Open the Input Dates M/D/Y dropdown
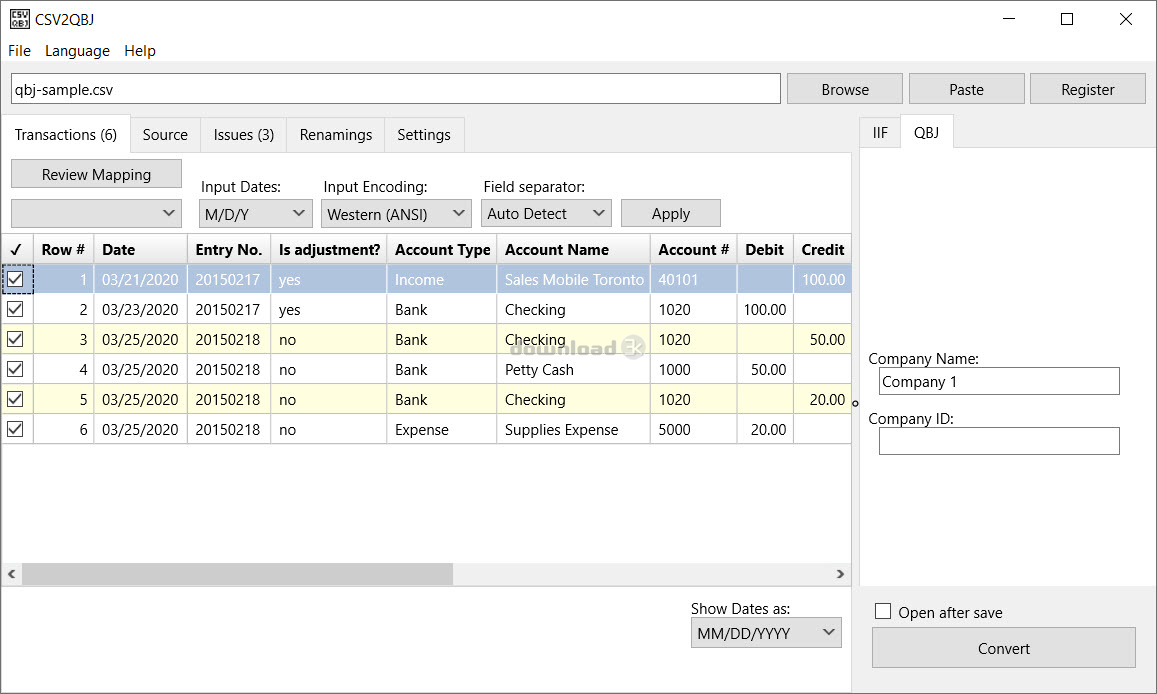Viewport: 1157px width, 694px height. (255, 214)
